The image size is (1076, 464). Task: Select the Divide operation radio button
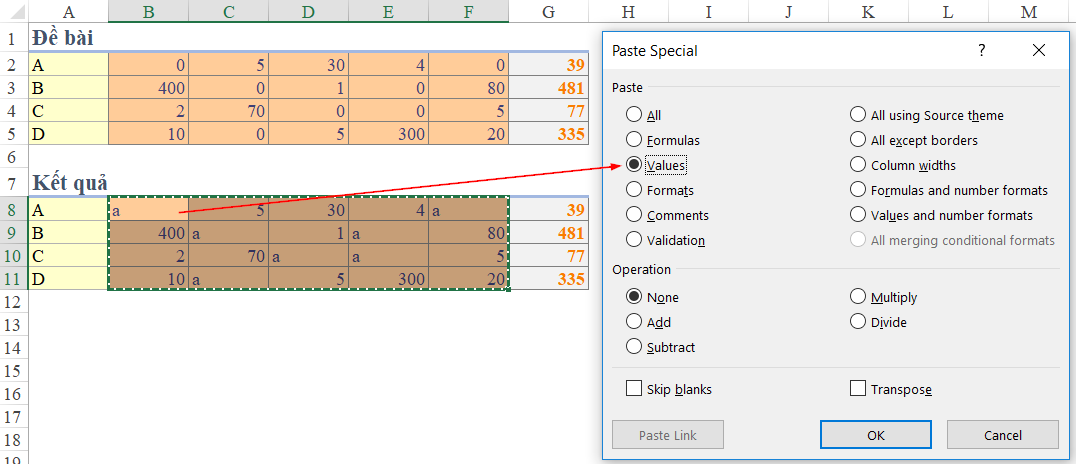[878, 322]
